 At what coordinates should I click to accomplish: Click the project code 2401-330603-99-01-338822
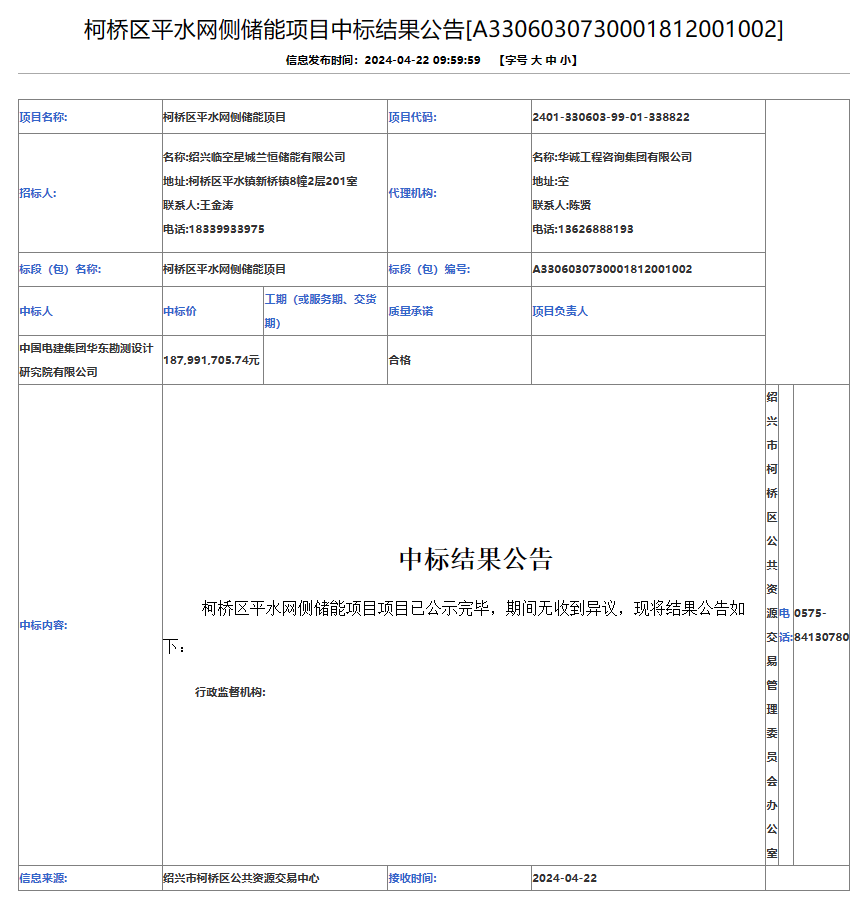point(611,117)
